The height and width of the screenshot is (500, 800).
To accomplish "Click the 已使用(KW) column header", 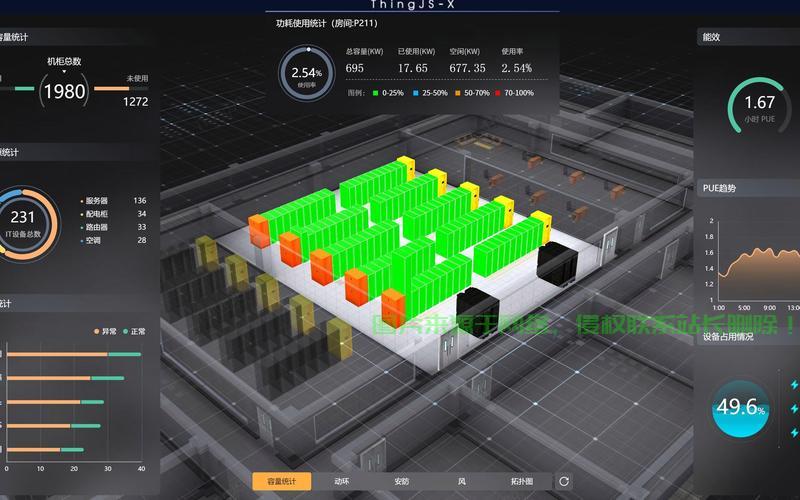I will pos(416,52).
